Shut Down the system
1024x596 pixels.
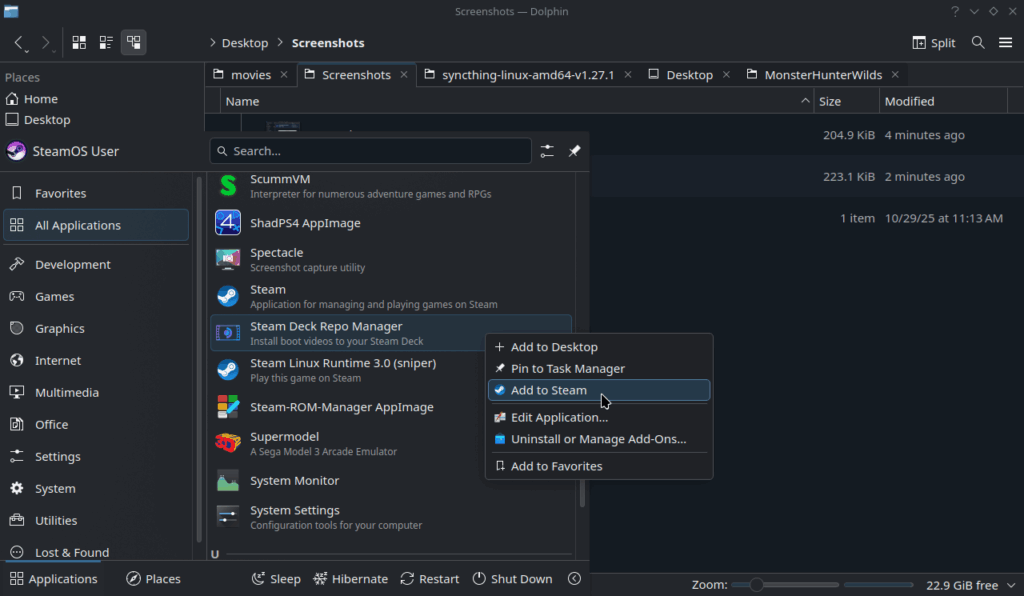(x=512, y=578)
